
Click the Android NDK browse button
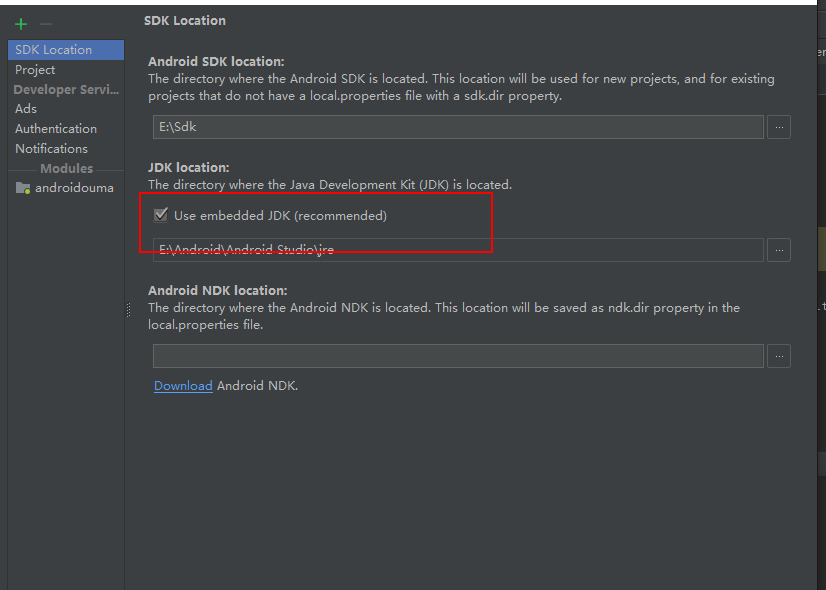point(779,355)
